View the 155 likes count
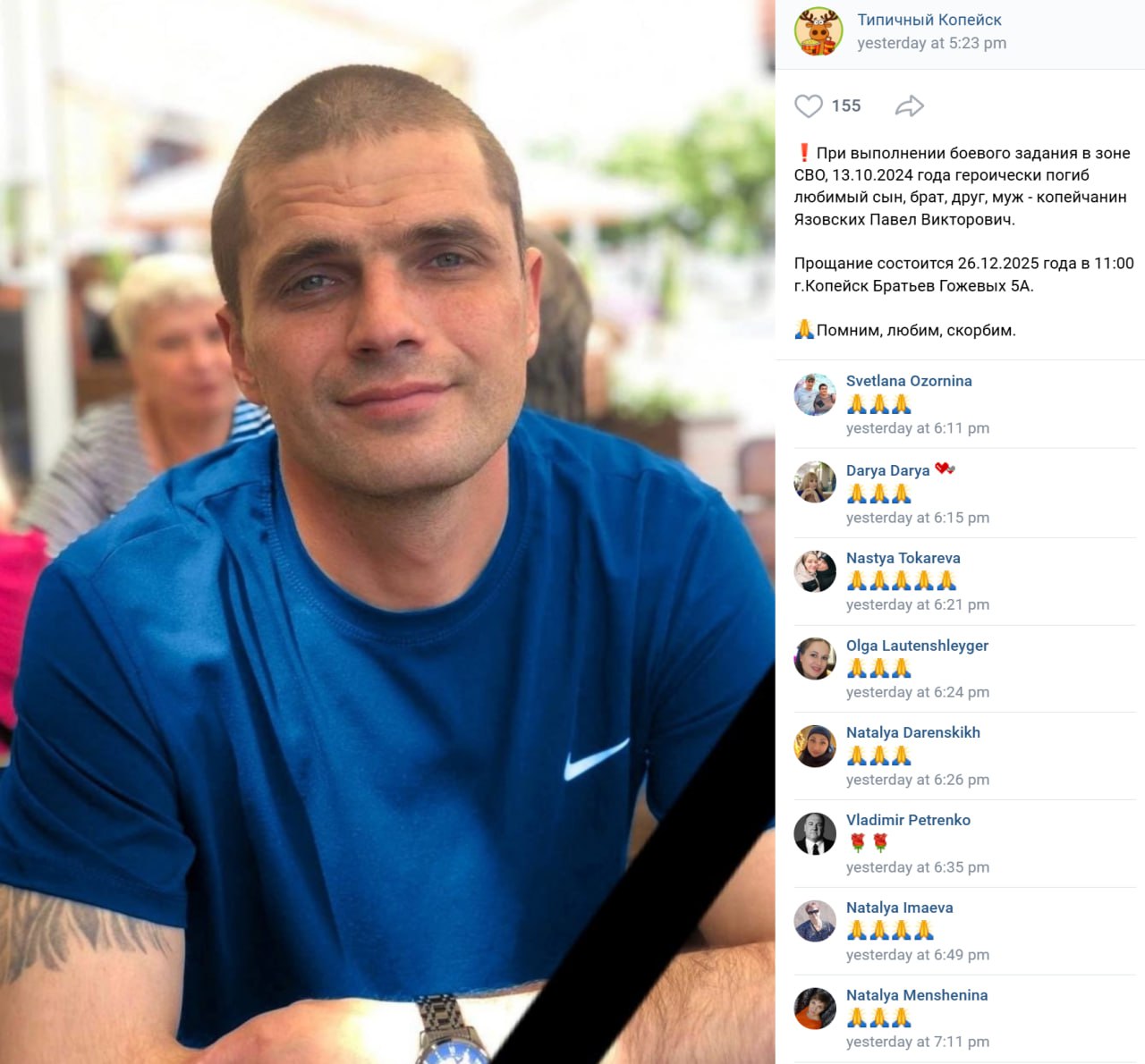 [x=846, y=106]
